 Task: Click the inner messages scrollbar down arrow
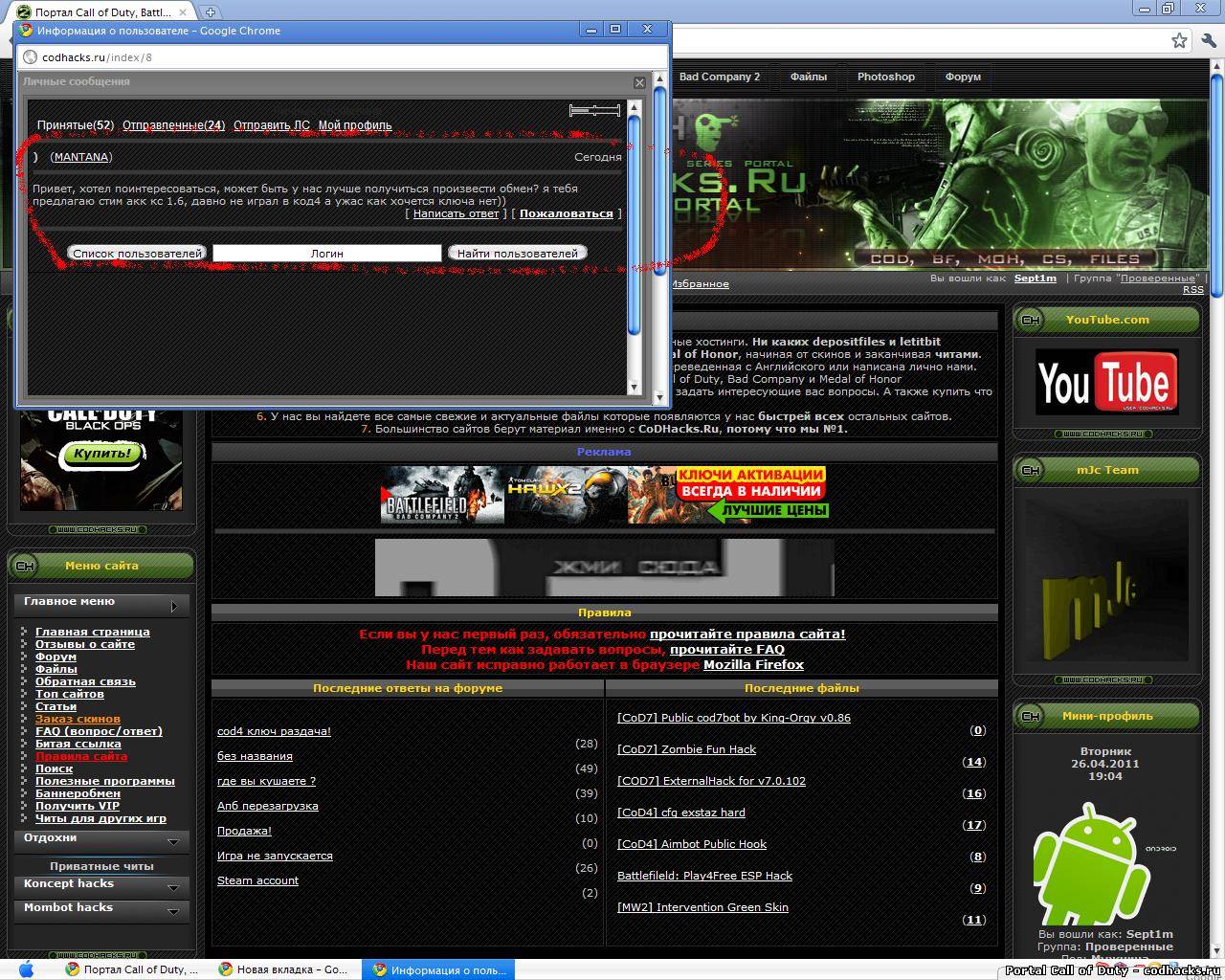pyautogui.click(x=634, y=387)
